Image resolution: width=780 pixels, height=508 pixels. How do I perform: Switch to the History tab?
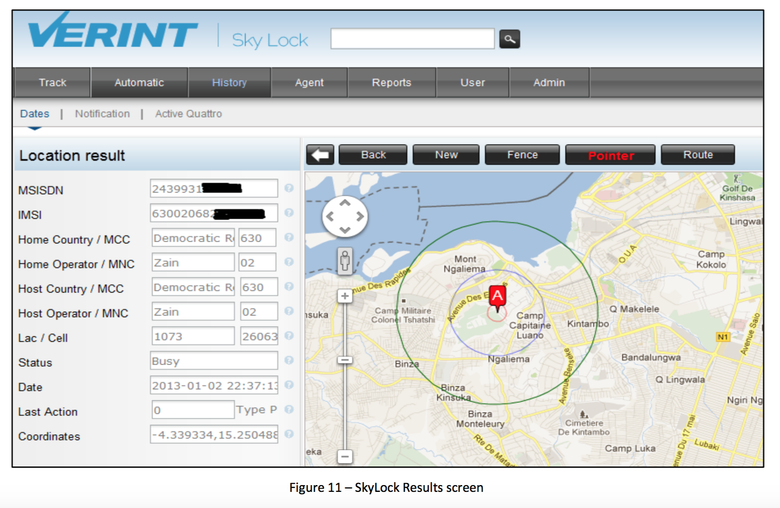click(x=229, y=83)
